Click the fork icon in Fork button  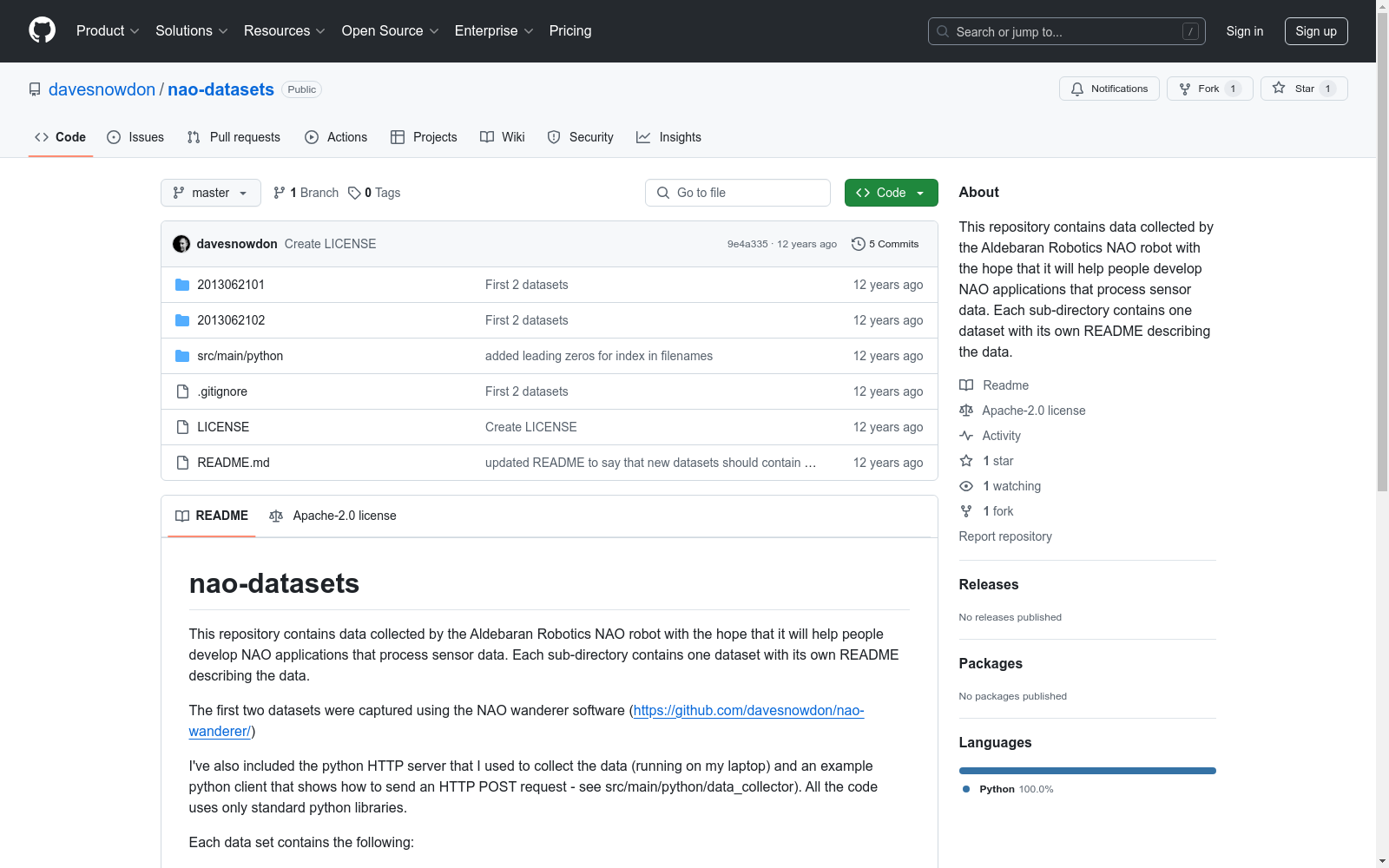1185,89
